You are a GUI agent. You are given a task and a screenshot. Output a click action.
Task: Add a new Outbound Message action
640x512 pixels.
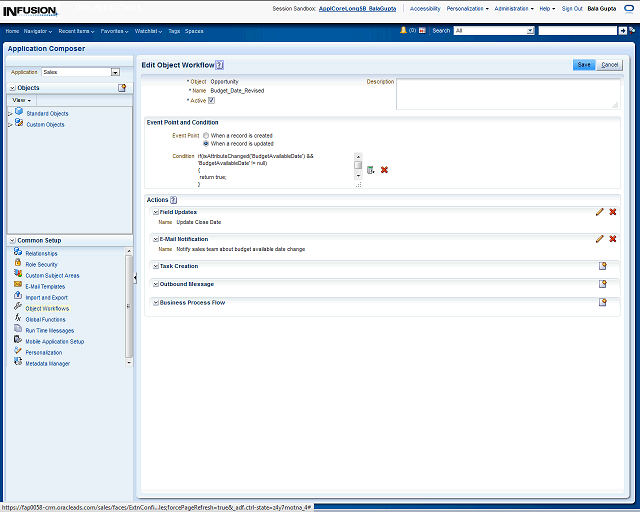[602, 284]
